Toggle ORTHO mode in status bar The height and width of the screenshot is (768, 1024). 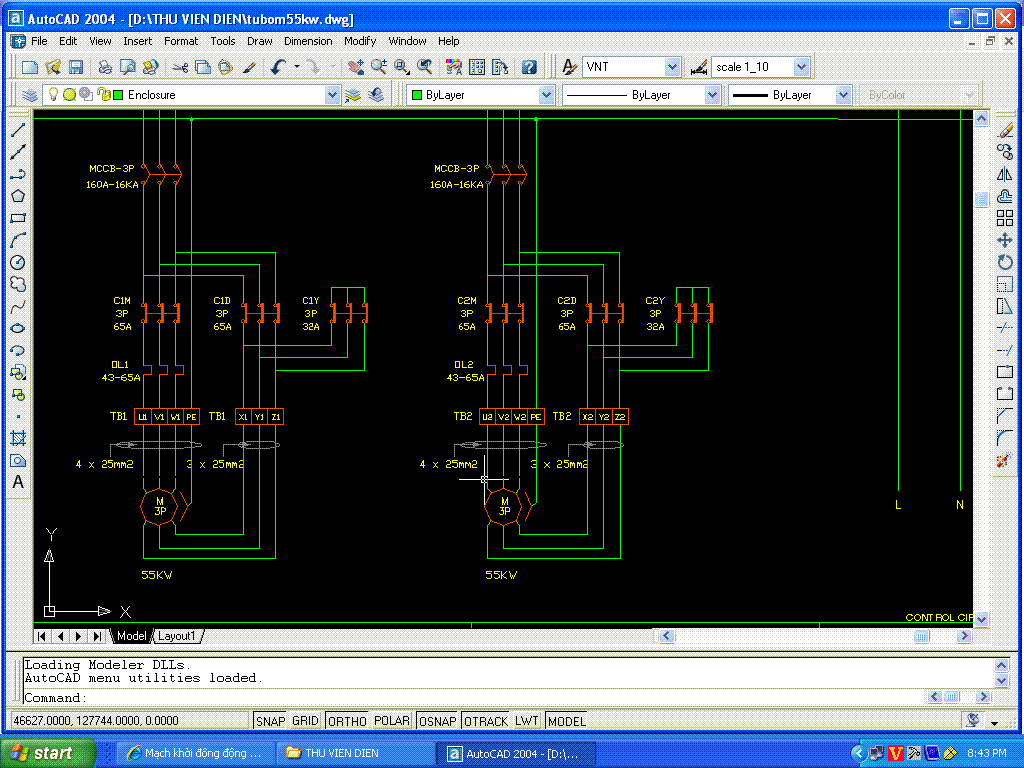(x=347, y=721)
